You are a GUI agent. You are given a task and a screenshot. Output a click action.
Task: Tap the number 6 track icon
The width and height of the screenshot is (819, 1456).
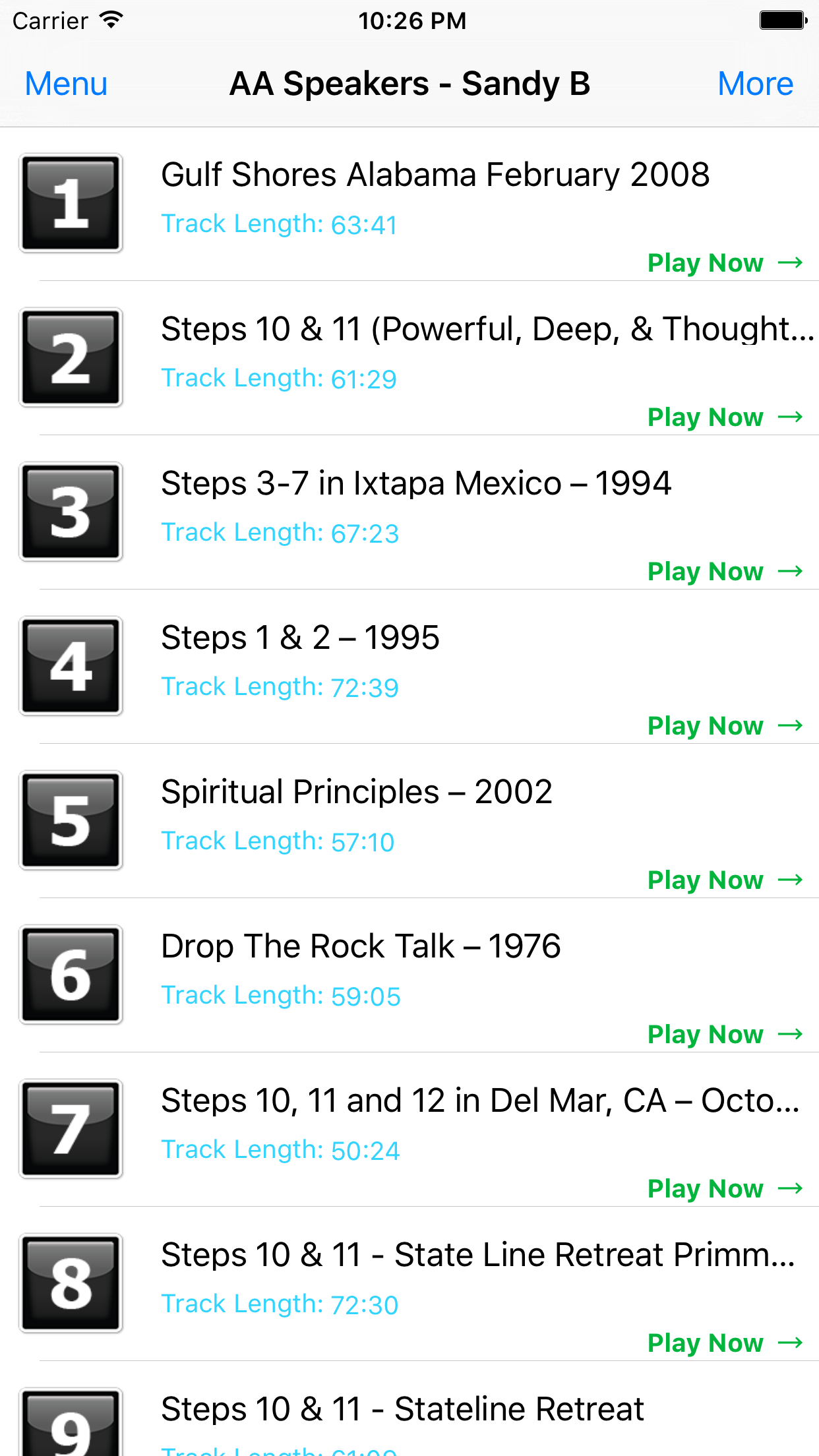71,975
